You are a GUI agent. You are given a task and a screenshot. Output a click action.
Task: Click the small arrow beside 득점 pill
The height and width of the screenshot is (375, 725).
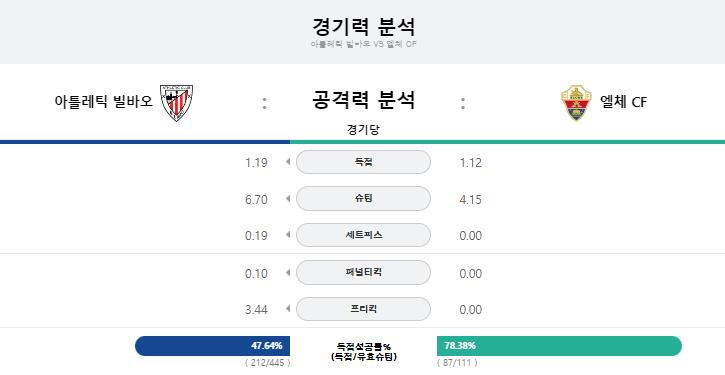click(x=288, y=162)
